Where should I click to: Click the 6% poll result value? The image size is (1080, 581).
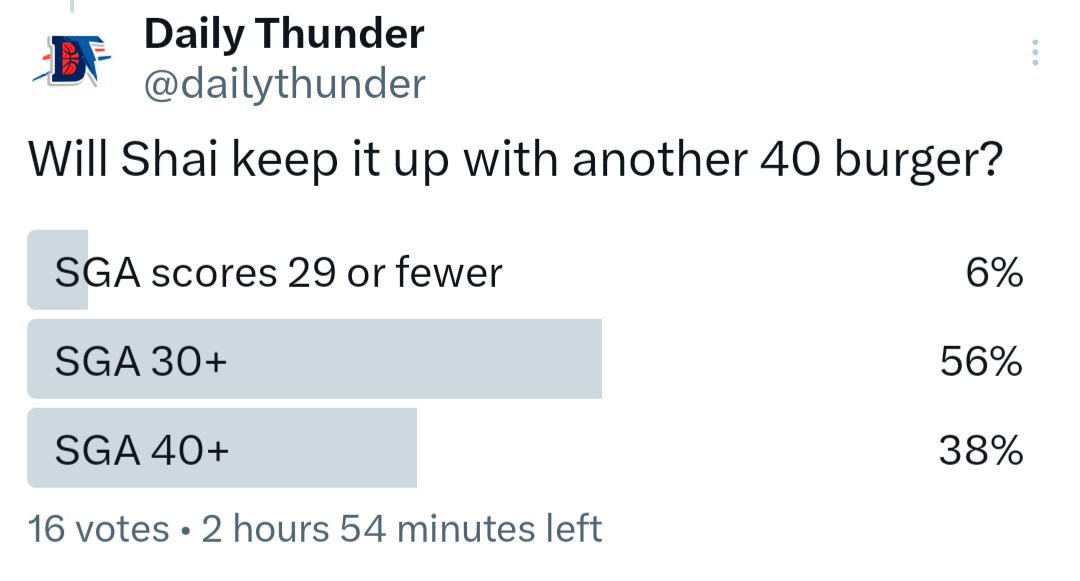(994, 272)
